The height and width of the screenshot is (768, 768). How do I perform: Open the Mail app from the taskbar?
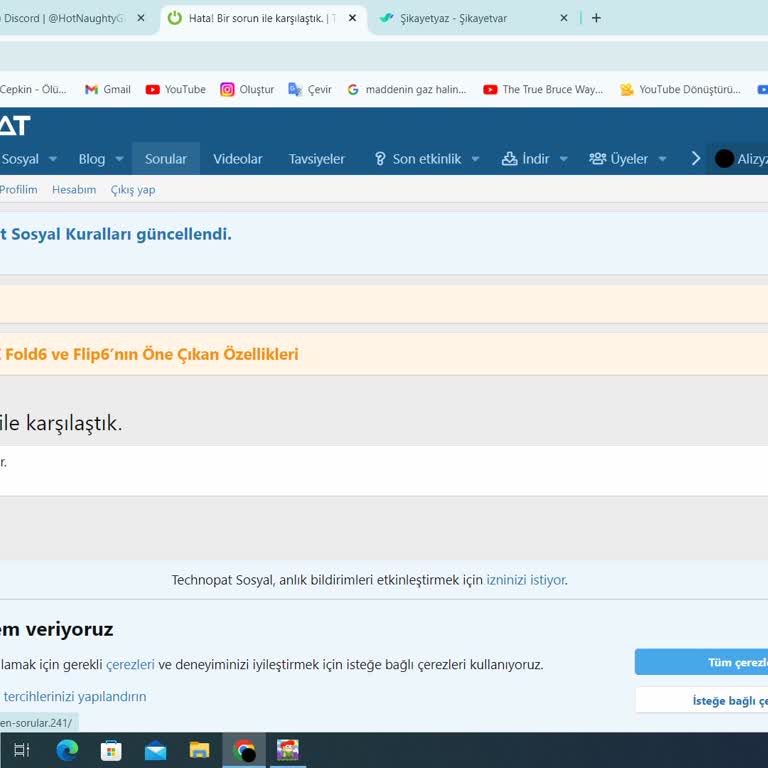click(x=155, y=750)
